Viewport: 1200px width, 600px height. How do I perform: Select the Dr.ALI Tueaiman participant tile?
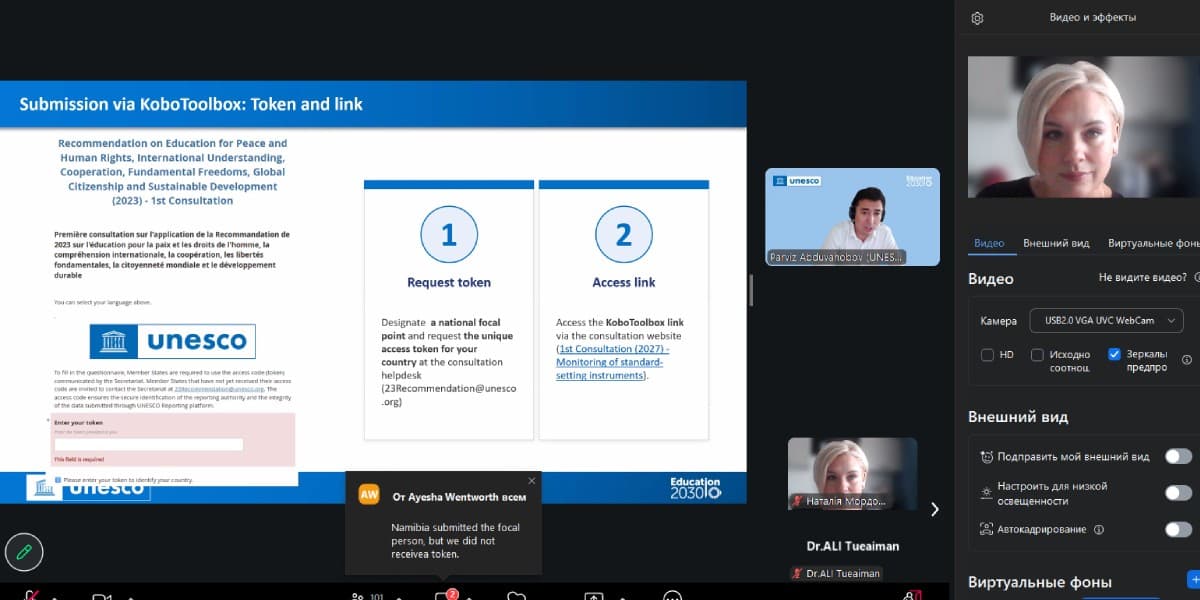click(852, 547)
